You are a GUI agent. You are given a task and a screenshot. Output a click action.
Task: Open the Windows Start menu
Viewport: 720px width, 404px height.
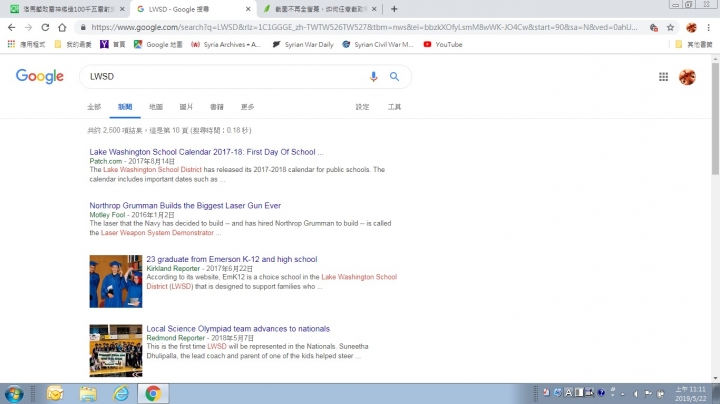(x=14, y=394)
